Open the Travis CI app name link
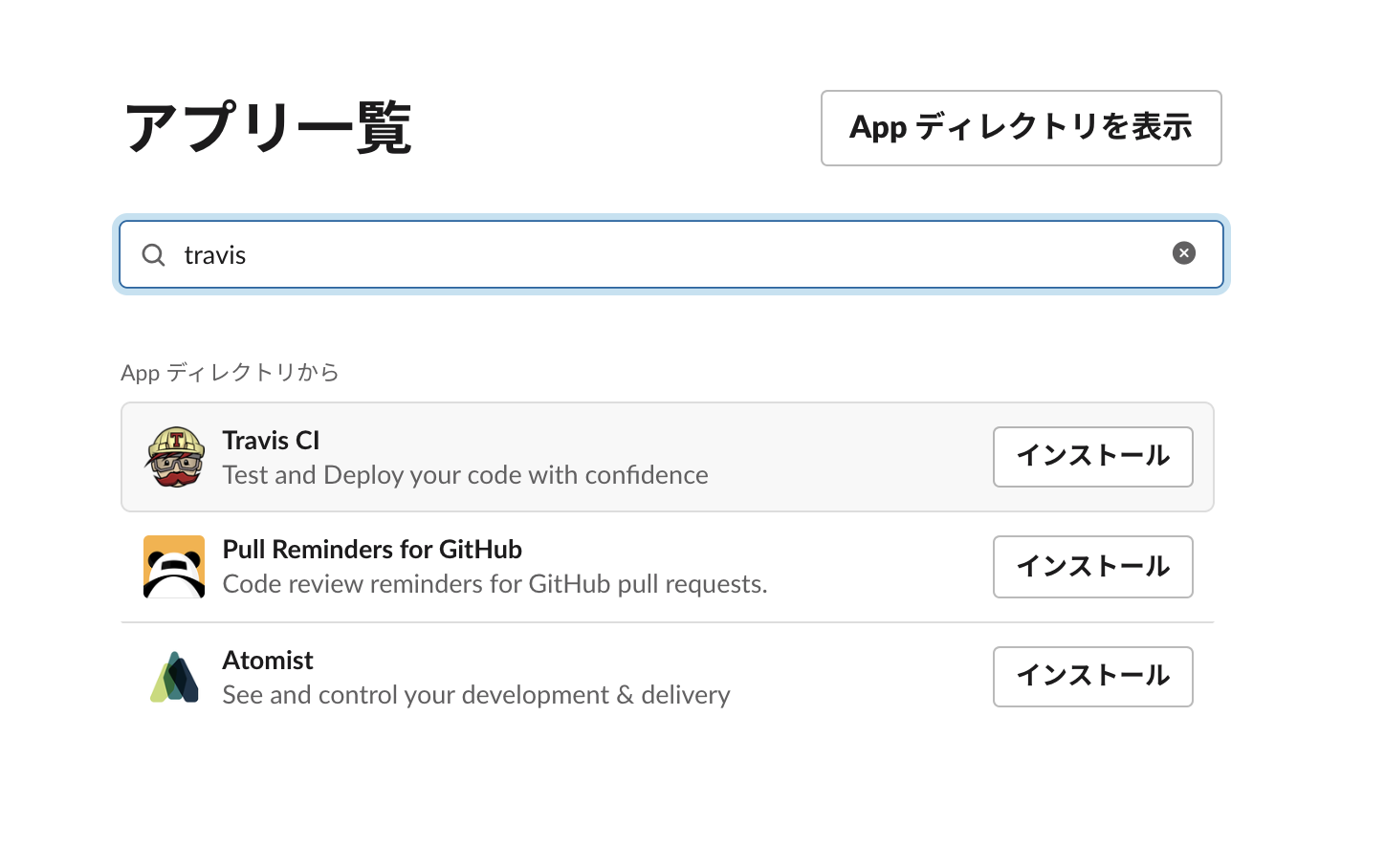The height and width of the screenshot is (868, 1385). click(271, 441)
